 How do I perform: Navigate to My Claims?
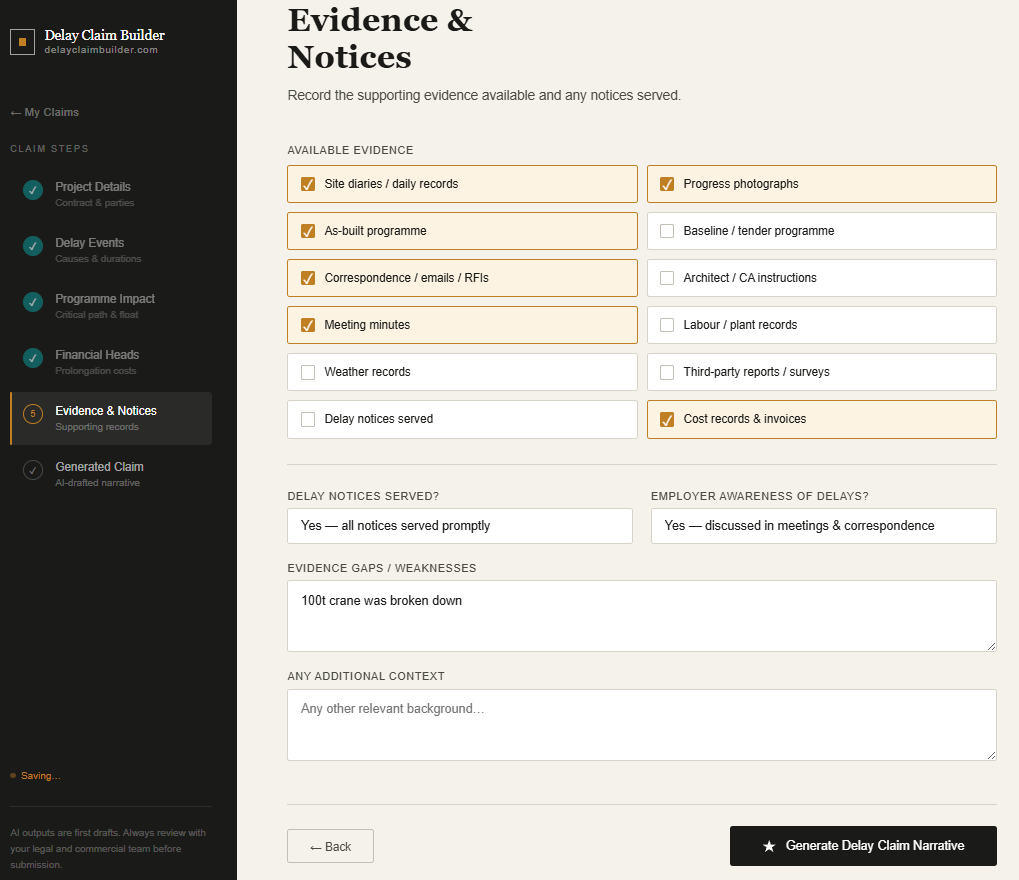44,112
